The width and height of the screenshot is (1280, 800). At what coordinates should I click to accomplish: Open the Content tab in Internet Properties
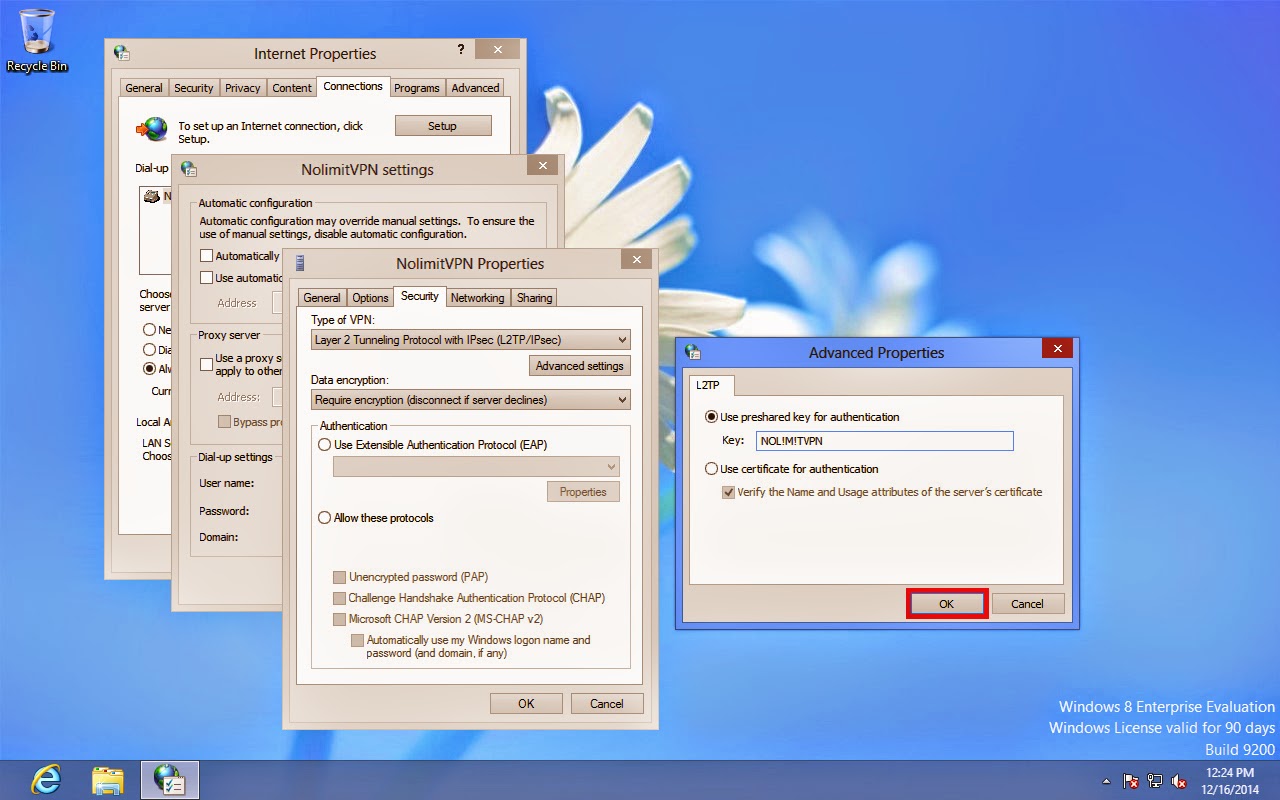click(292, 88)
